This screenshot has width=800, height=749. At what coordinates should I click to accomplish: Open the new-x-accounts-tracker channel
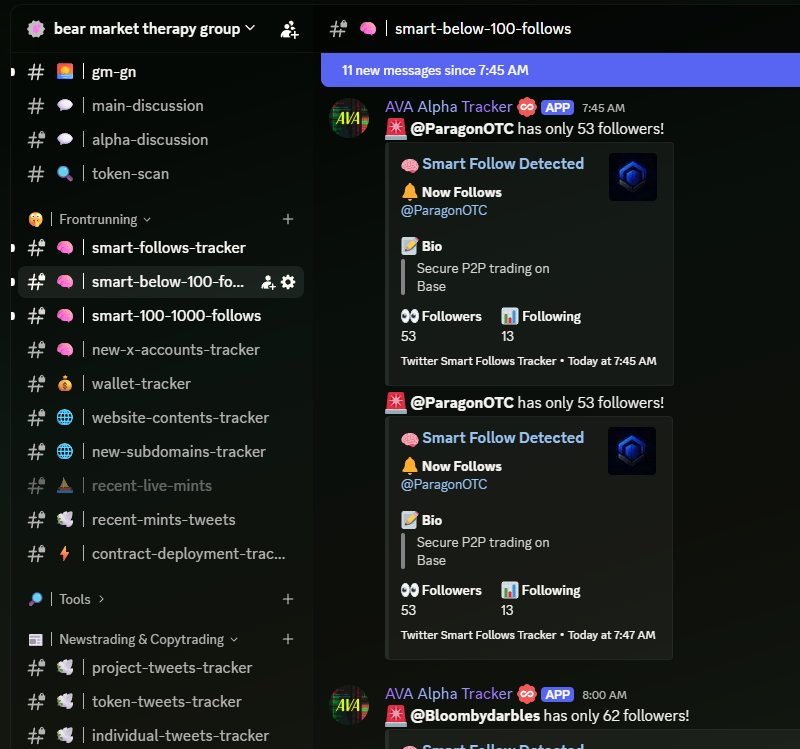click(161, 350)
